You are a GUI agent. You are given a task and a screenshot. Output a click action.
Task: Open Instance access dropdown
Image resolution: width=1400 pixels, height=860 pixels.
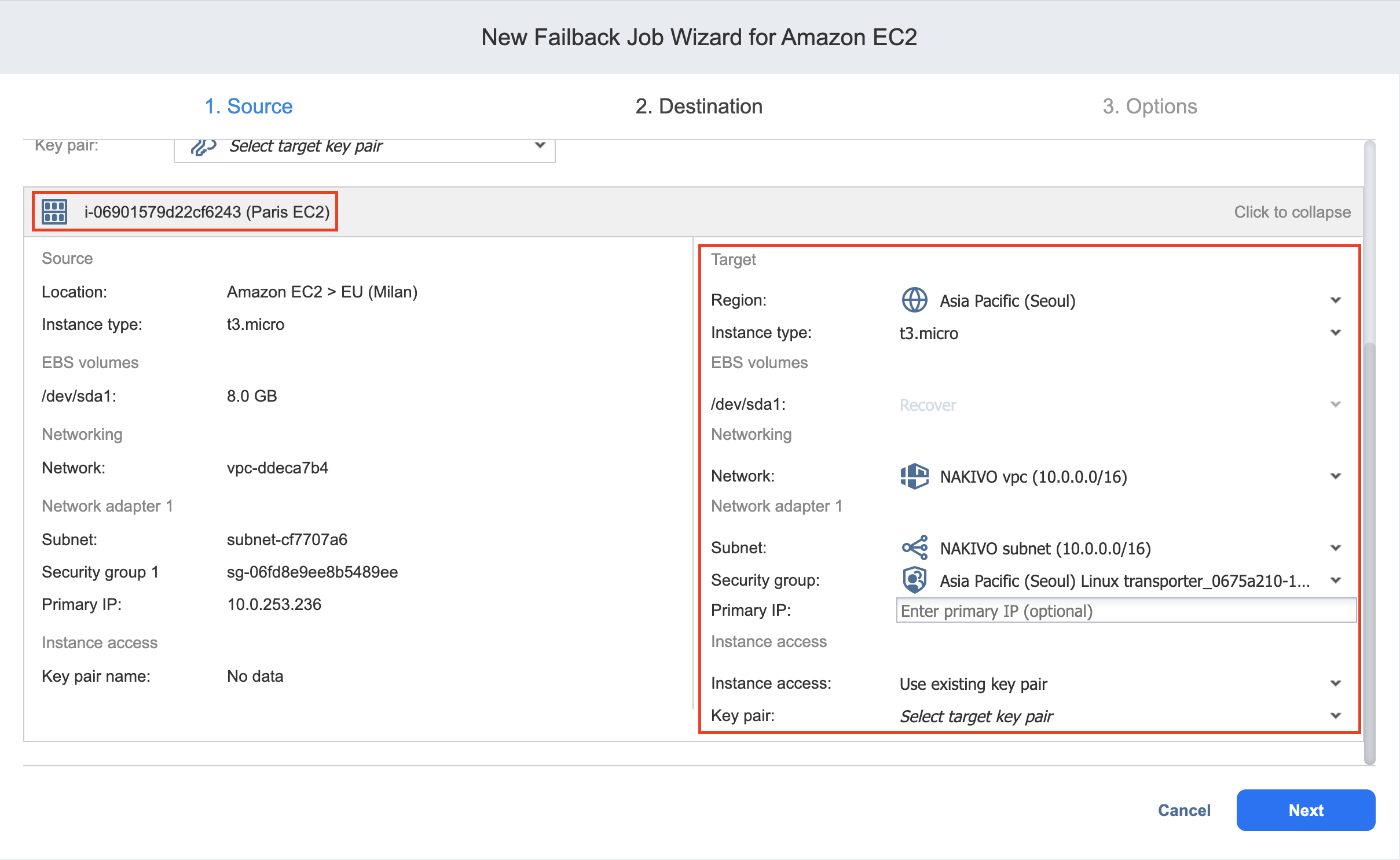pos(1335,683)
